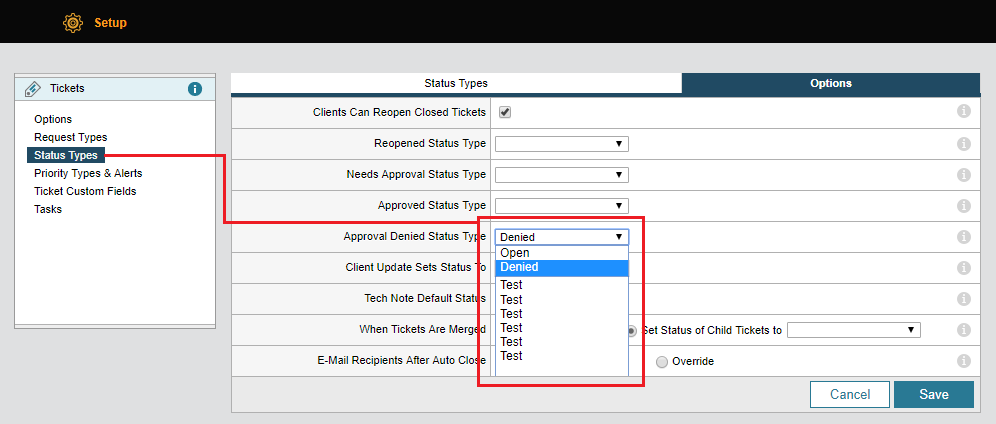996x424 pixels.
Task: Open Set Status of Child Tickets dropdown
Action: pos(854,330)
